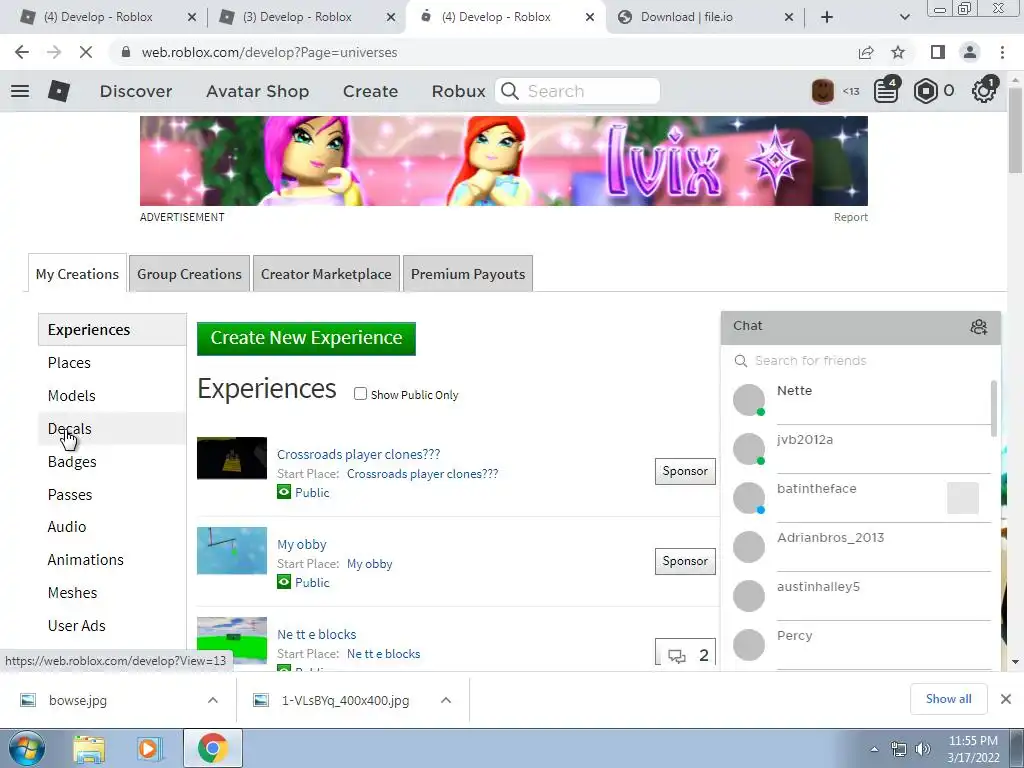This screenshot has width=1024, height=768.
Task: Toggle Public visibility icon for My obby
Action: [x=283, y=582]
